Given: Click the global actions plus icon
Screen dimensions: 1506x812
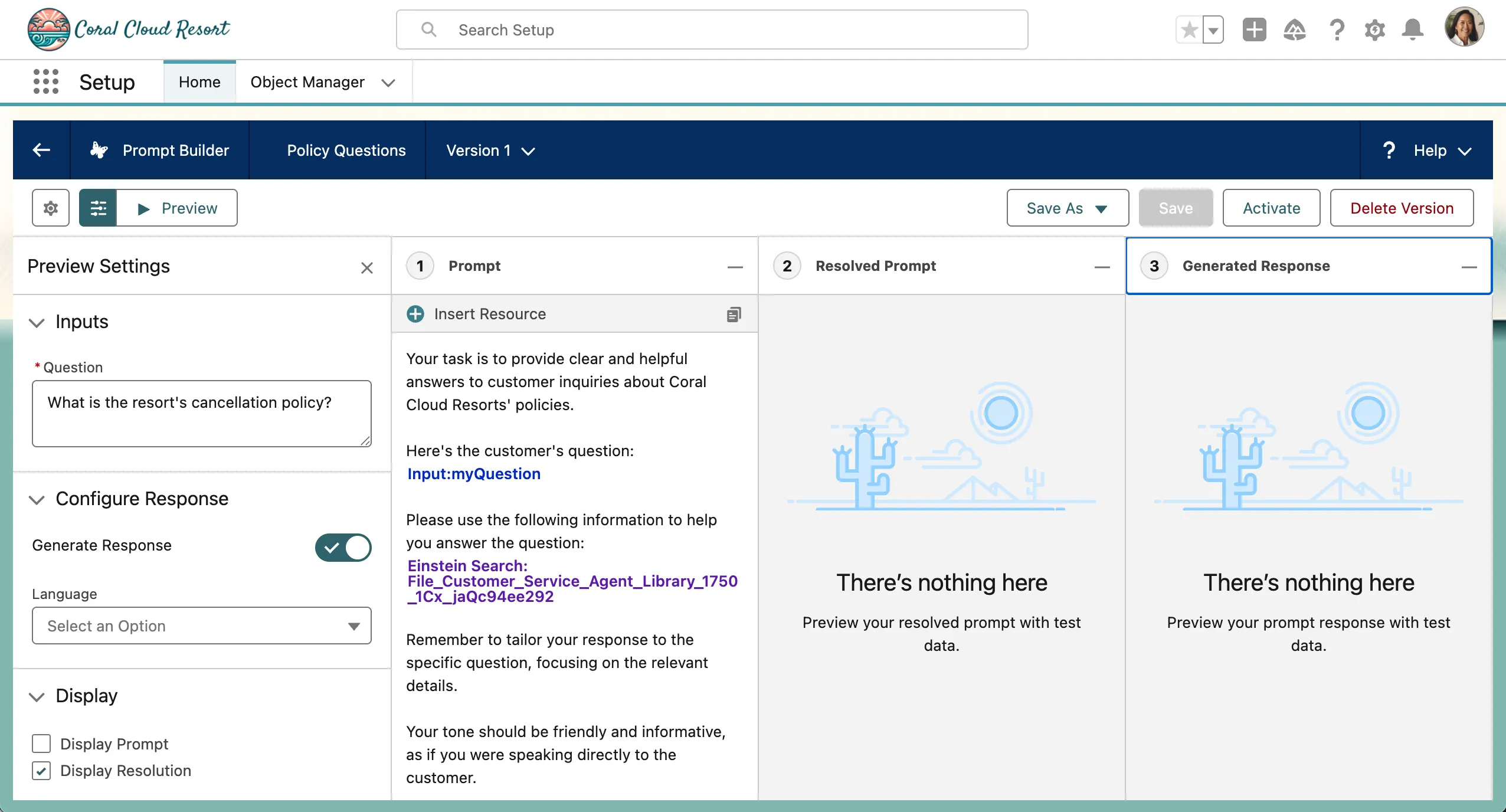Looking at the screenshot, I should [x=1254, y=30].
